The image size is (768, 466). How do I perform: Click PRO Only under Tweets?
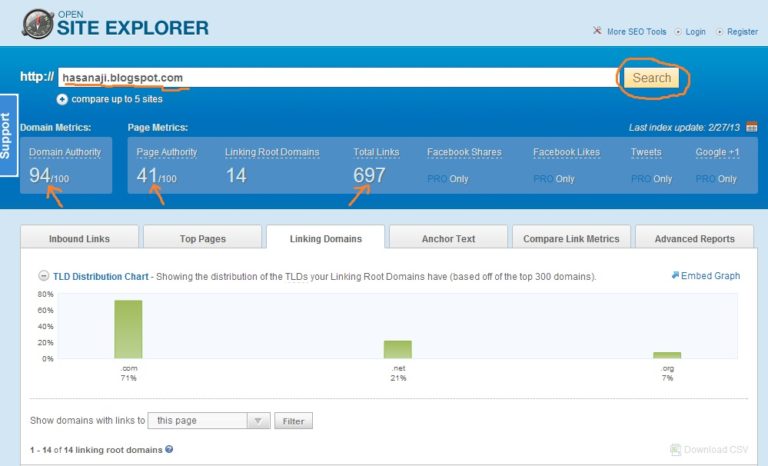pyautogui.click(x=651, y=179)
